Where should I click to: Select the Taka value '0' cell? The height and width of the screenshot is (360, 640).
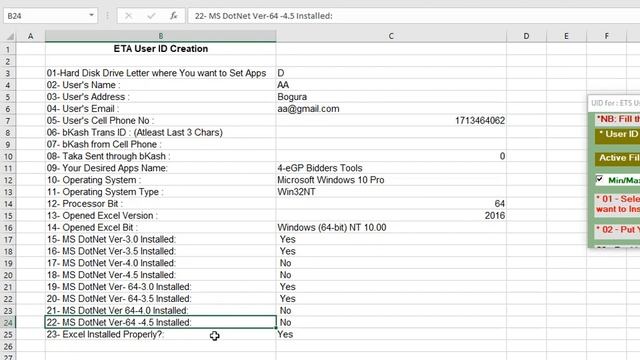tap(391, 156)
